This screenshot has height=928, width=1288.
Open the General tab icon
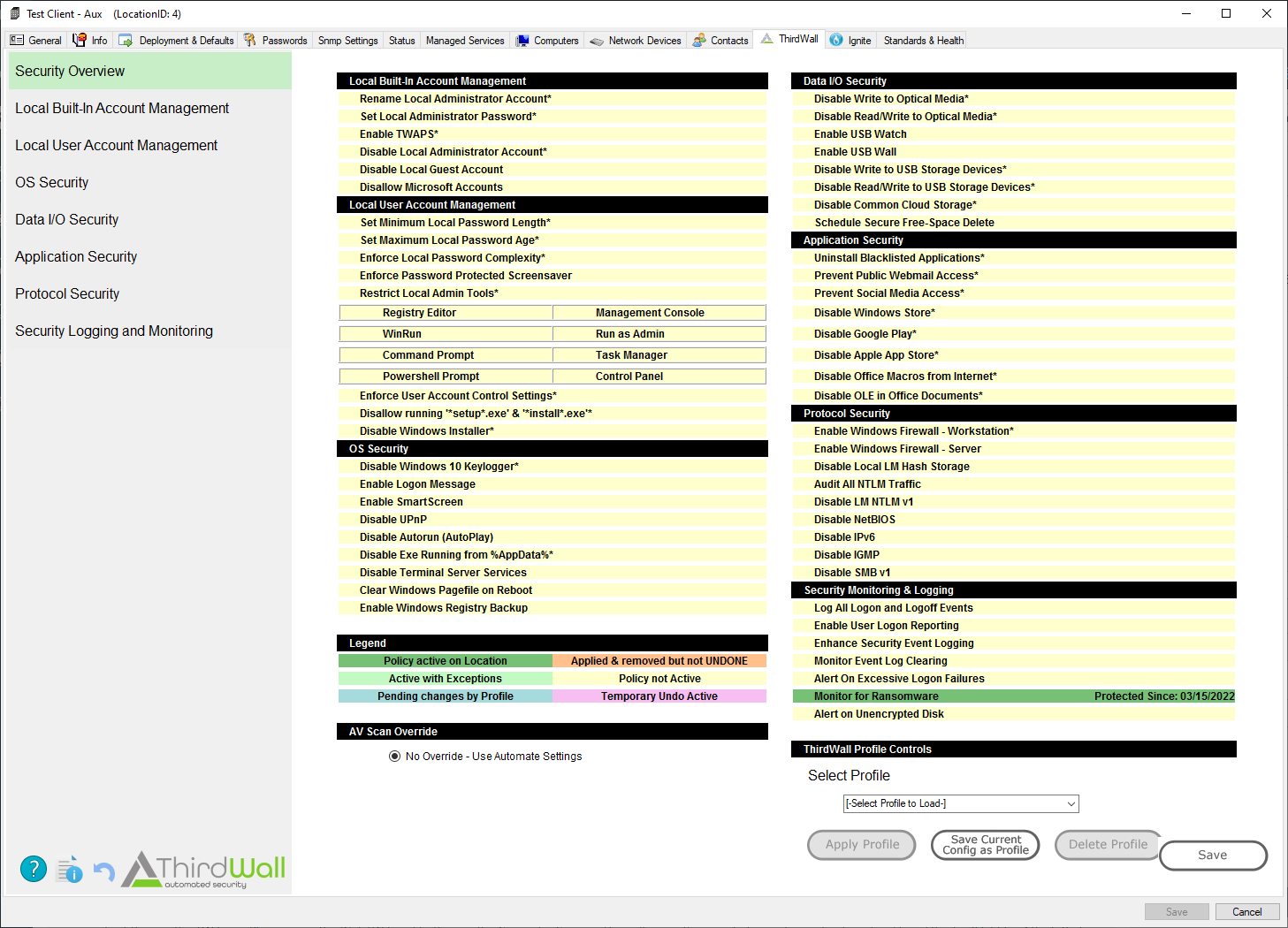pos(17,40)
